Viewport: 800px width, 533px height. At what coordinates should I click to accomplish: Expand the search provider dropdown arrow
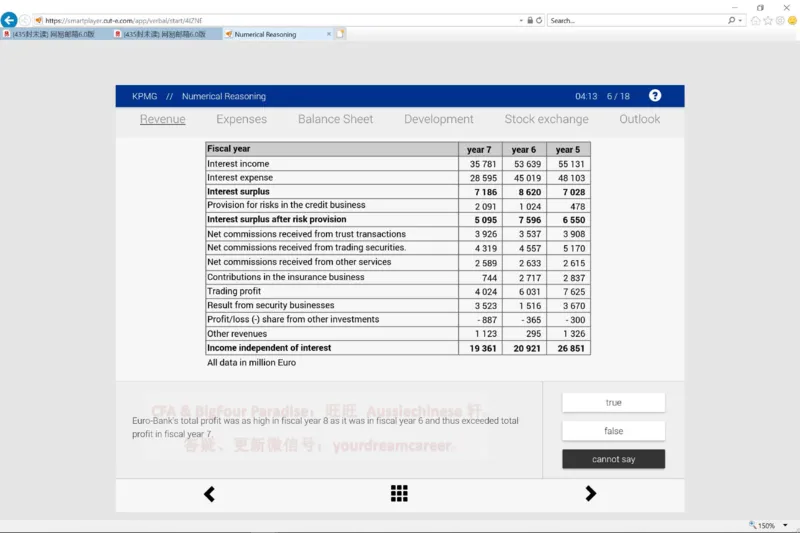pyautogui.click(x=743, y=20)
